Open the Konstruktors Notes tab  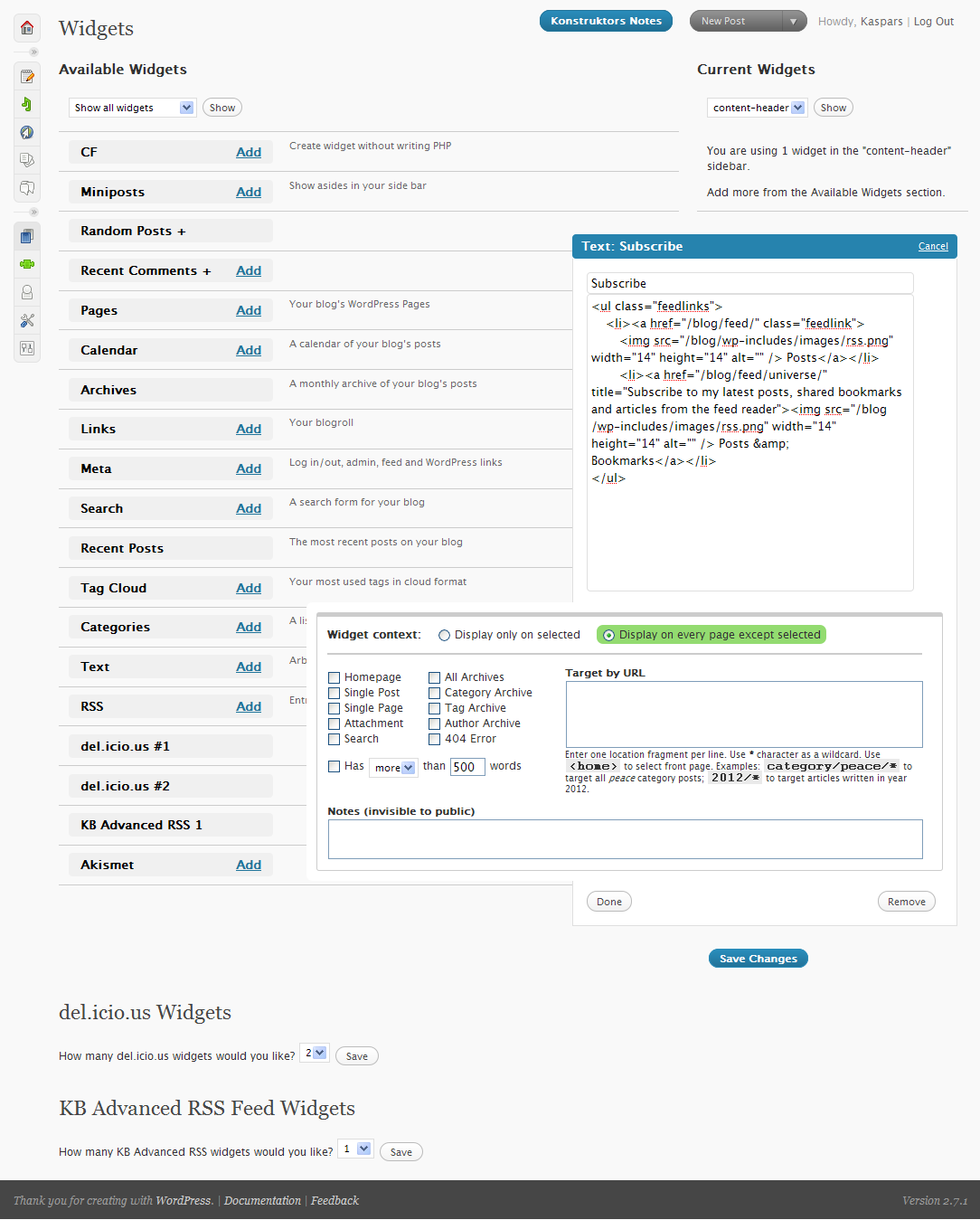(606, 21)
